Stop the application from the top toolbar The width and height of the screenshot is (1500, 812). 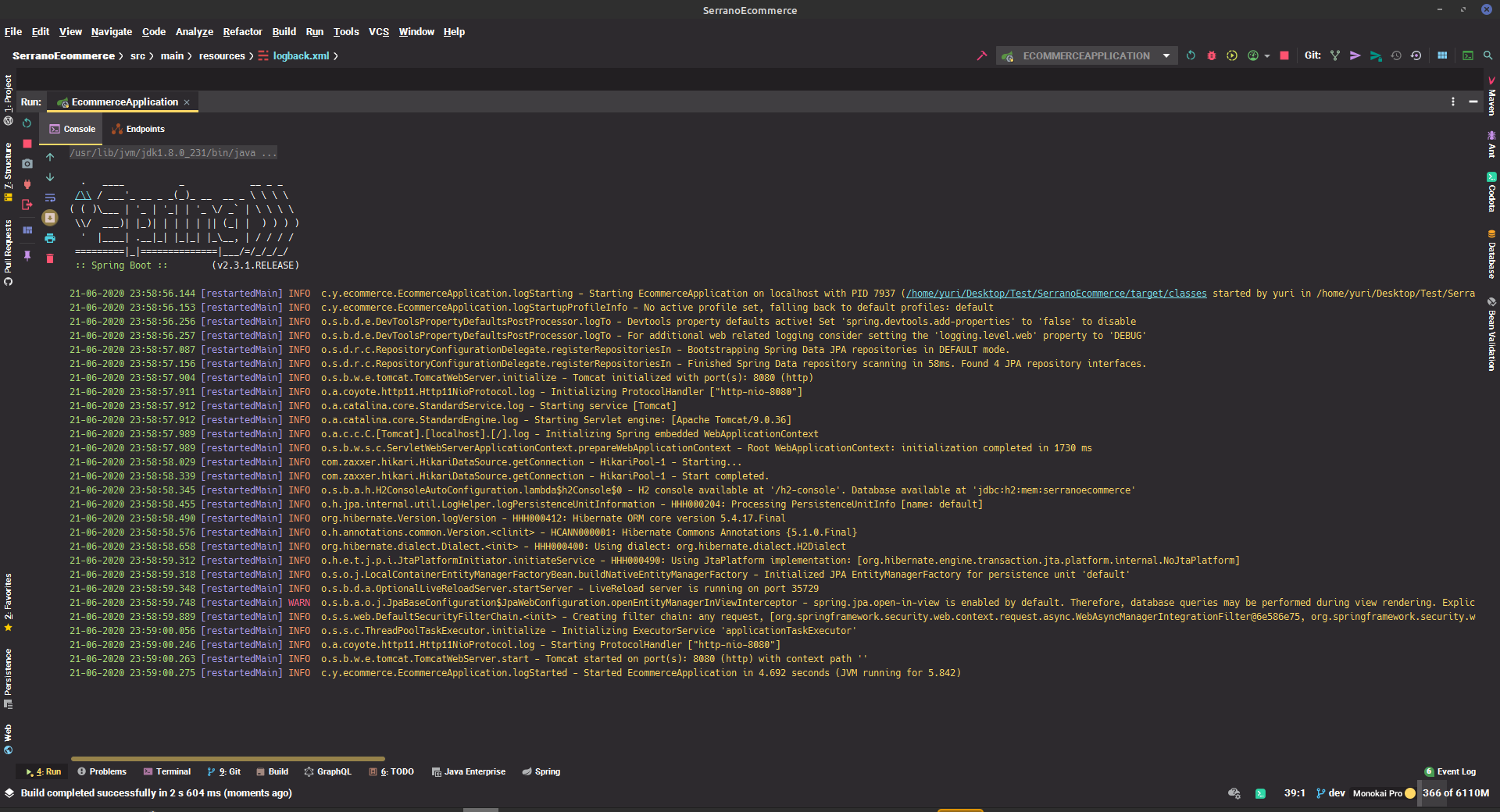tap(1284, 55)
